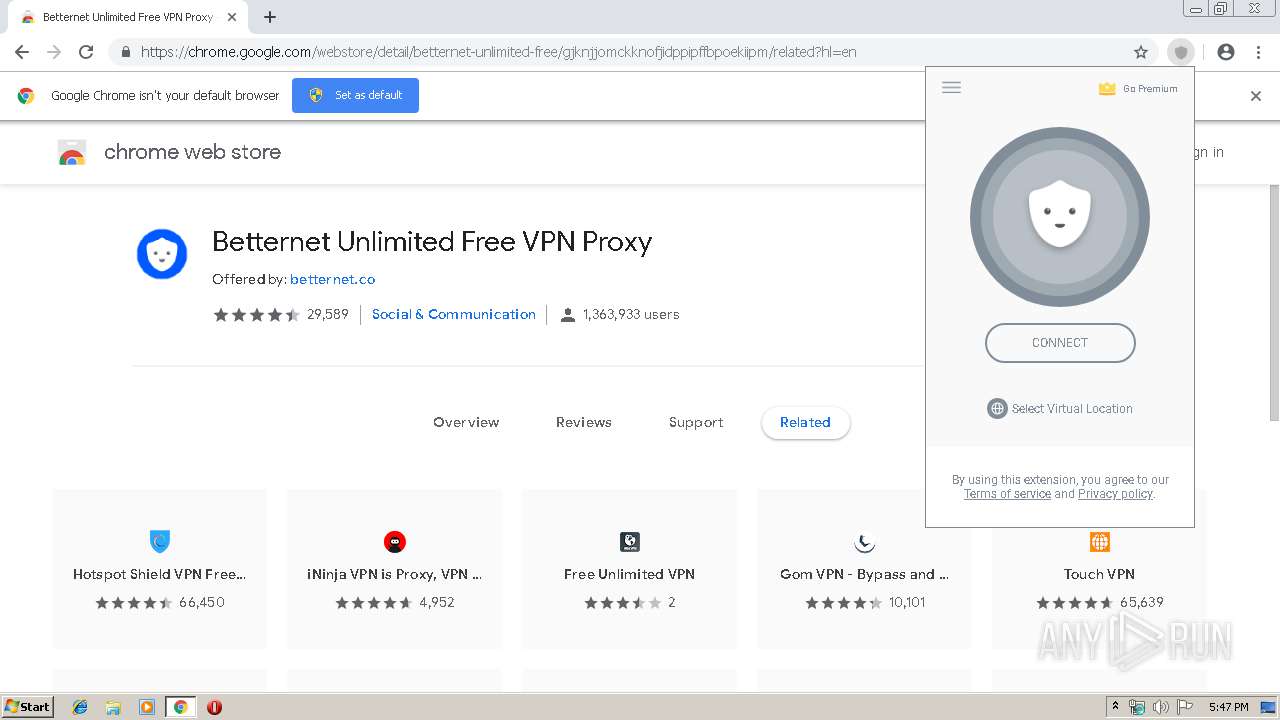
Task: Open Touch VPN card title
Action: 1100,574
